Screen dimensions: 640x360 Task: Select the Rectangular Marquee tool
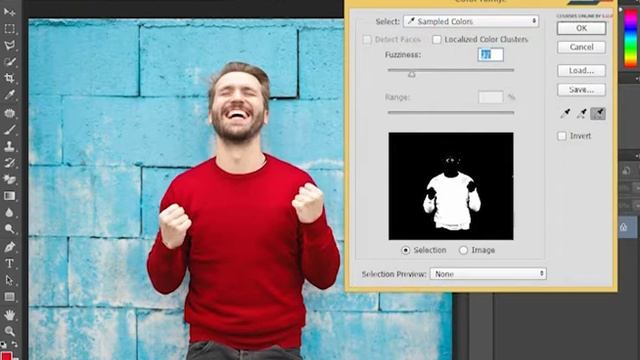[9, 29]
